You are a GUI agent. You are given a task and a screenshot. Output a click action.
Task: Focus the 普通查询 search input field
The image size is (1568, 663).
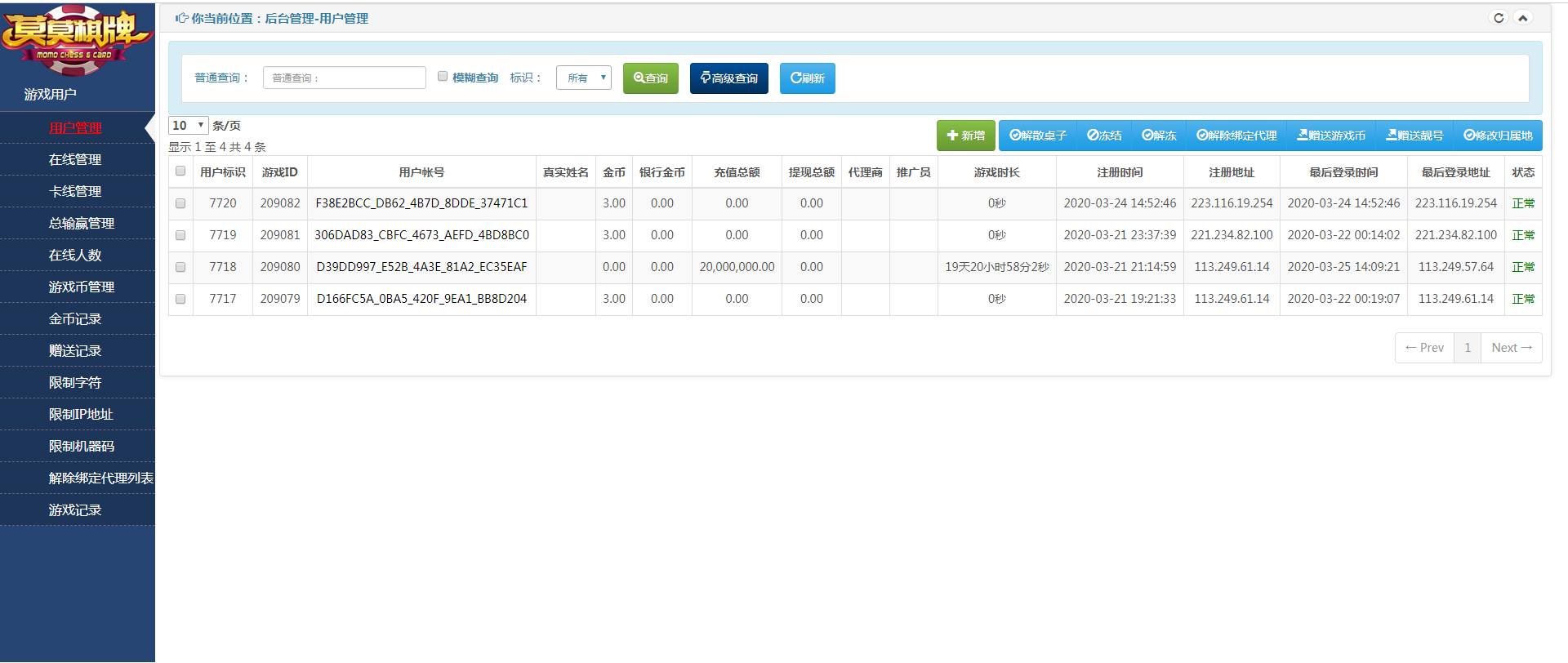pos(344,78)
